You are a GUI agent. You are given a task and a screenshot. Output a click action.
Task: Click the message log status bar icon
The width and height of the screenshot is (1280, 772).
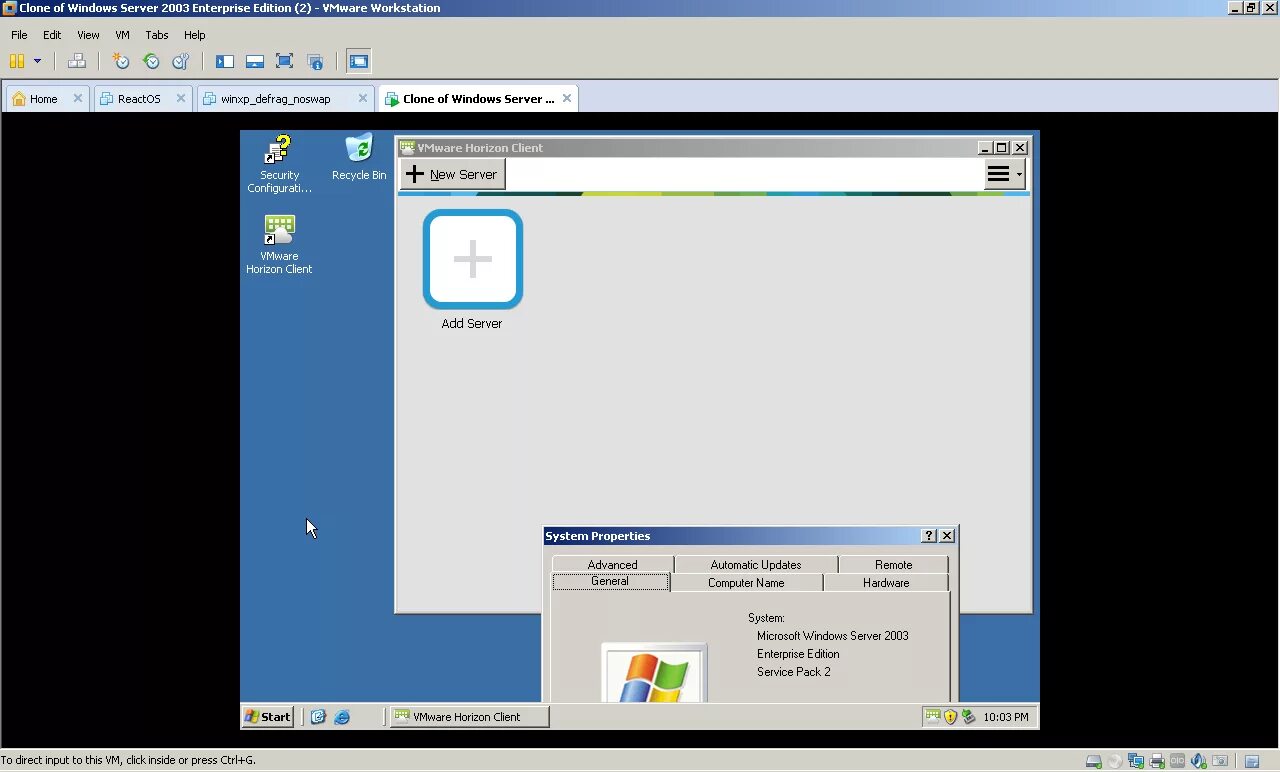[x=1252, y=762]
